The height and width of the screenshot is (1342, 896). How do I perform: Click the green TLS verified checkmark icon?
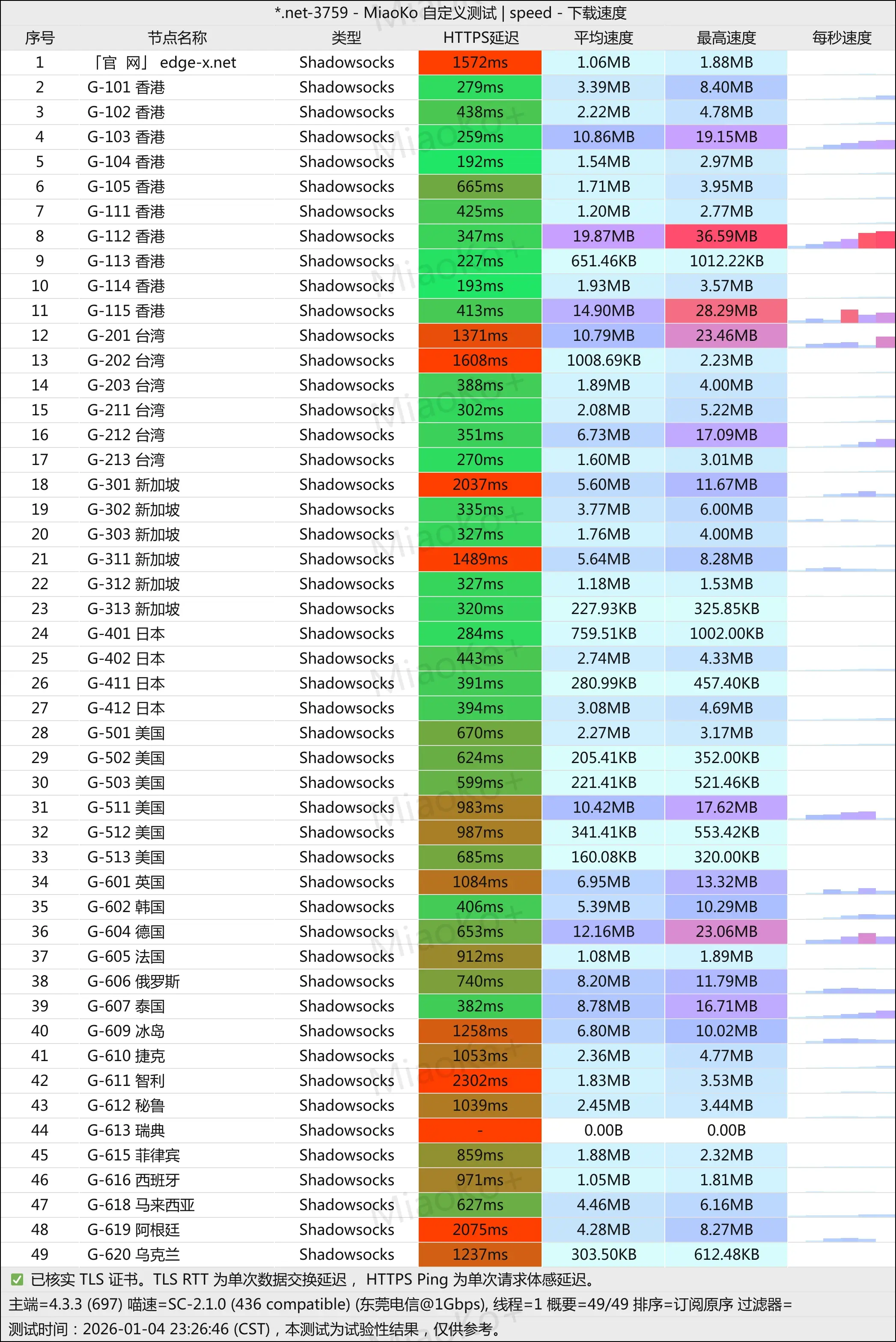[17, 1279]
